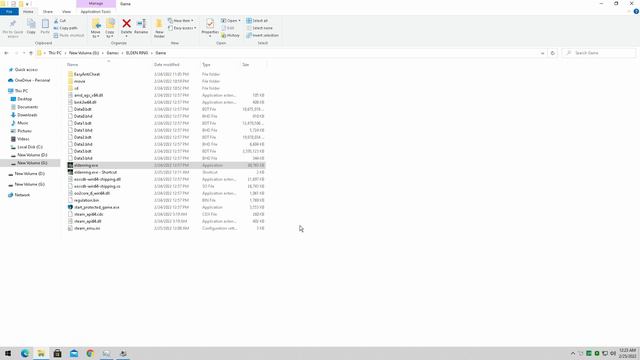This screenshot has height=360, width=640.
Task: Click Copy path in the Clipboard group
Action: pyautogui.click(x=65, y=28)
